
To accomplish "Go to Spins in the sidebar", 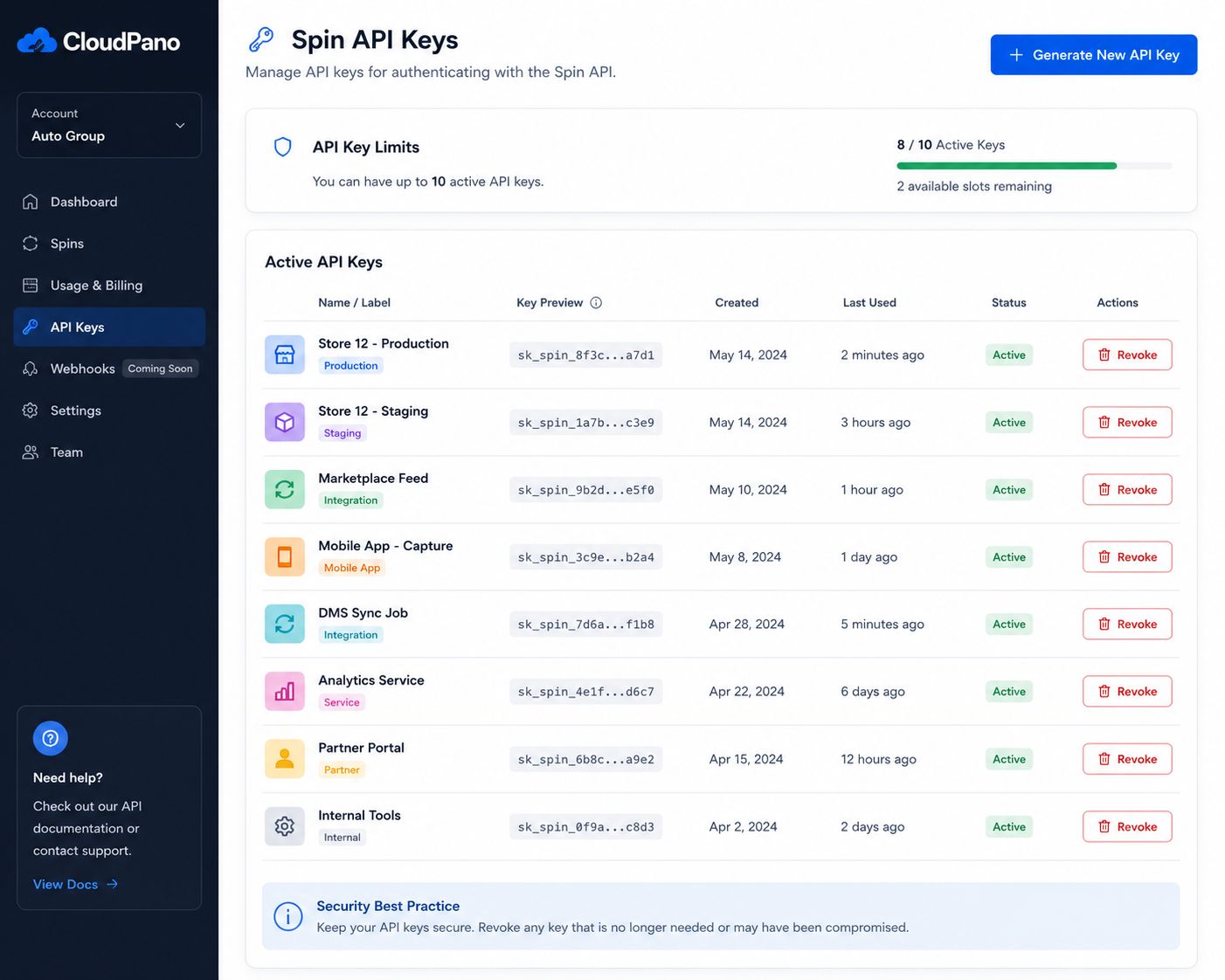I will (x=109, y=244).
